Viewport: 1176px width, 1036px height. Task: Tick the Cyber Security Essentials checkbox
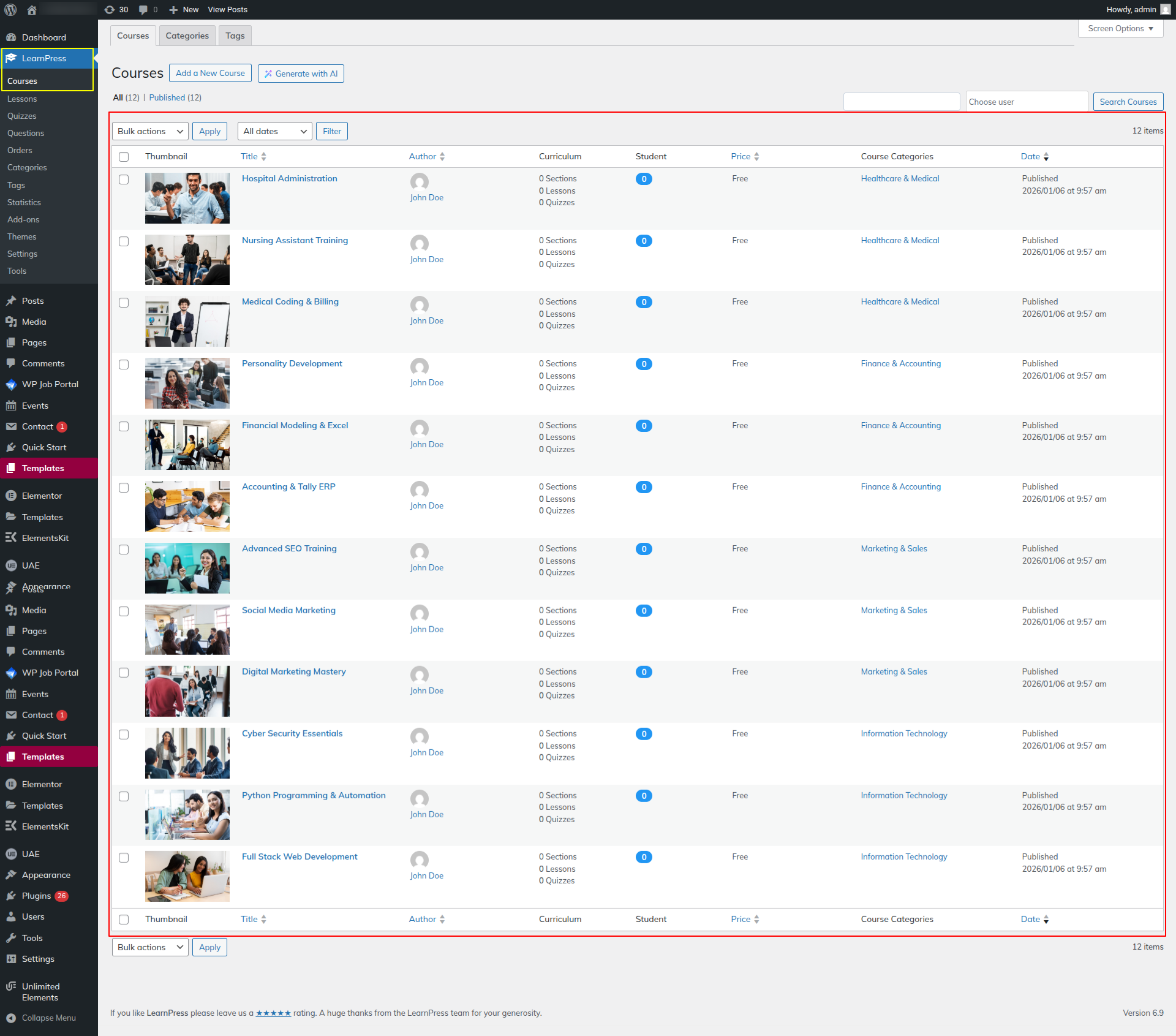coord(124,735)
